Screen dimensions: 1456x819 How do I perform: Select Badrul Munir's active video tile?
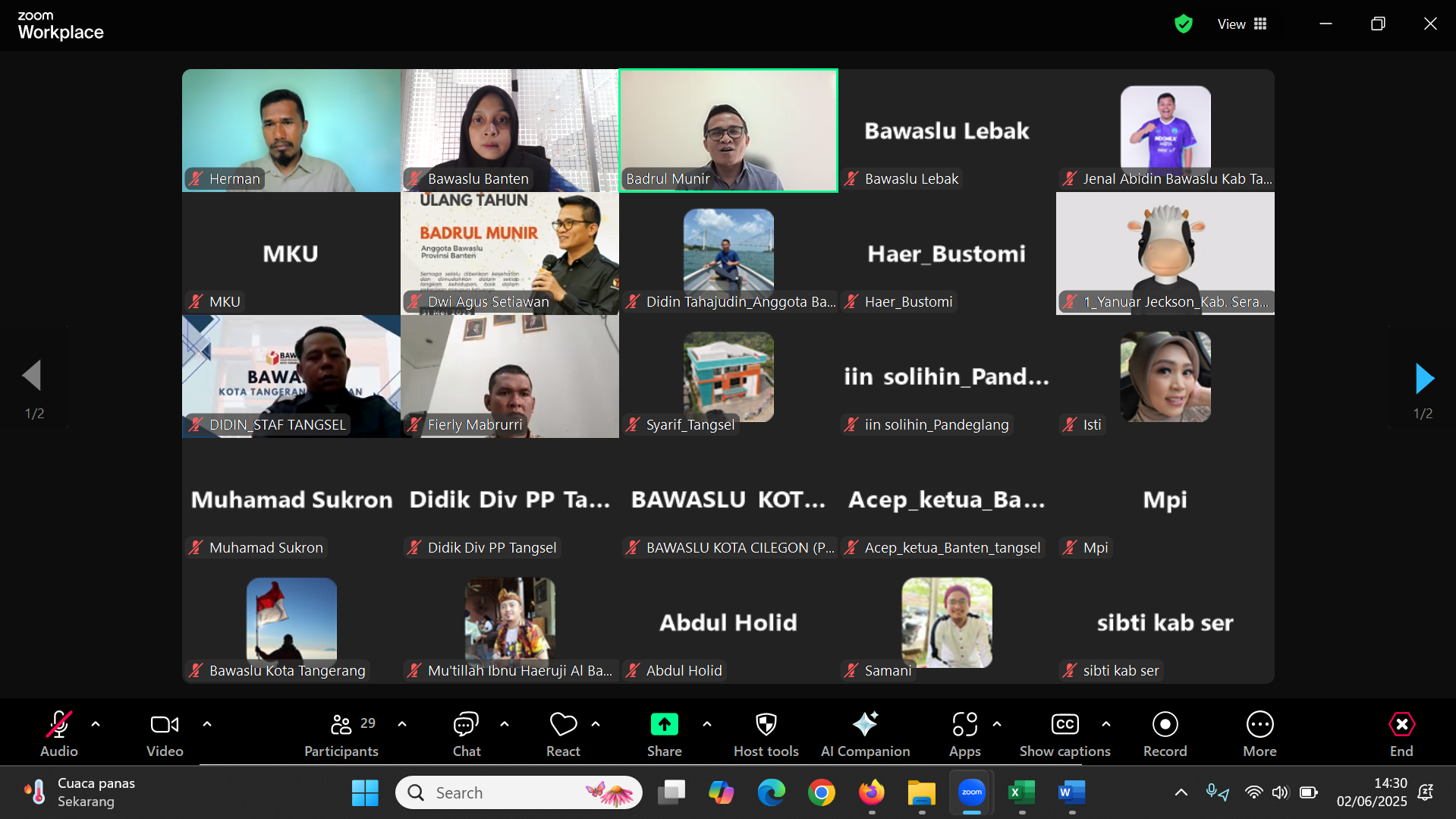coord(728,131)
